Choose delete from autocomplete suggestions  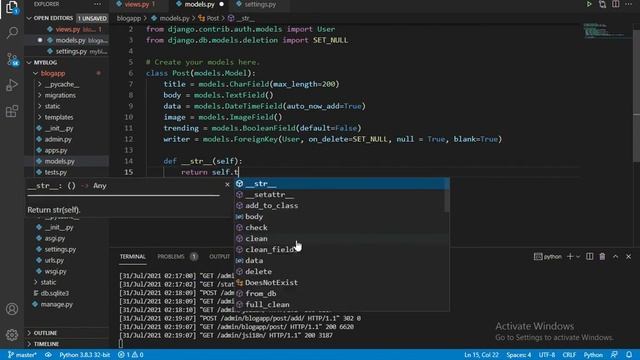point(342,271)
